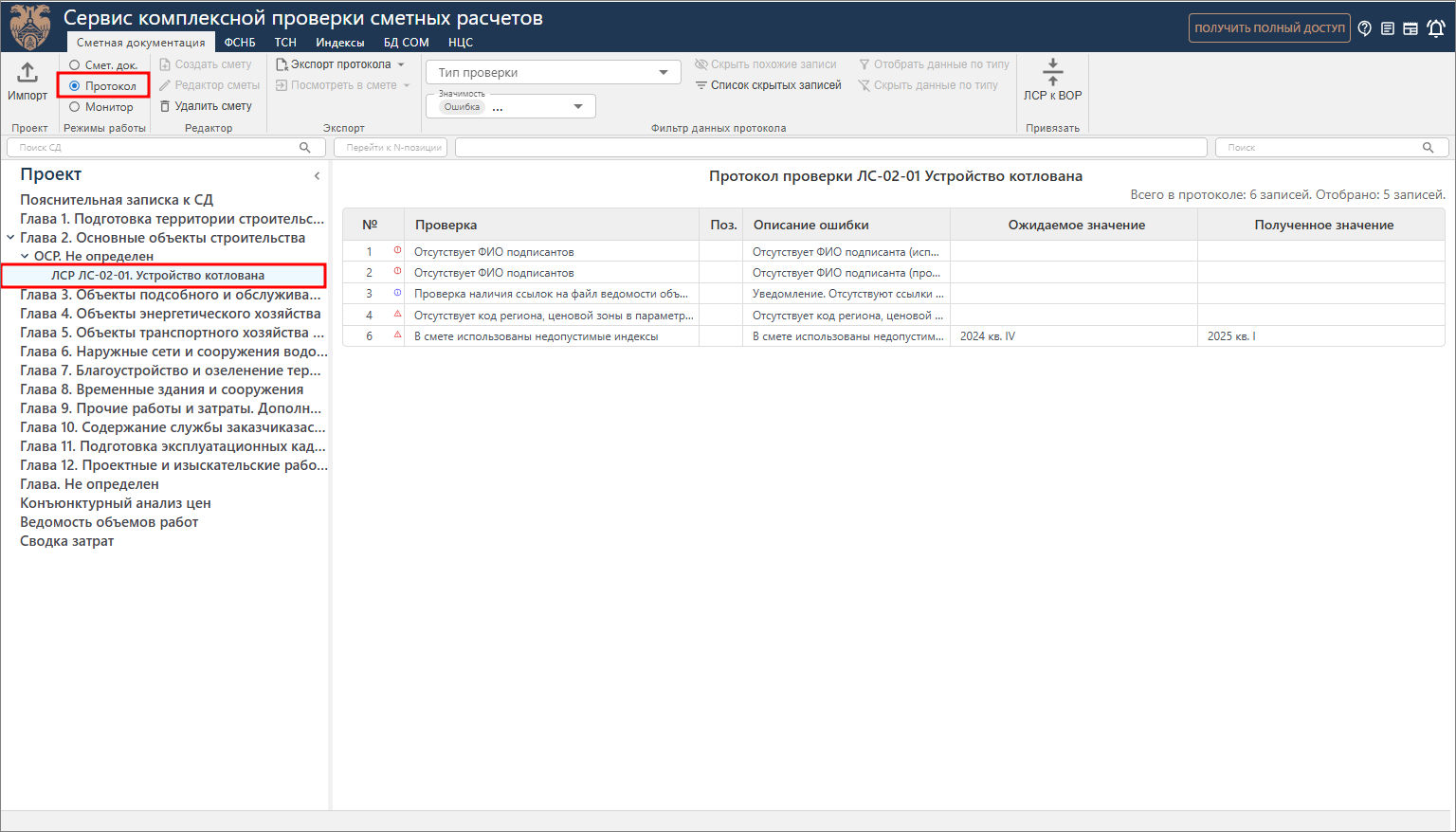Open Список скрытых записей list
This screenshot has width=1456, height=832.
tap(768, 85)
